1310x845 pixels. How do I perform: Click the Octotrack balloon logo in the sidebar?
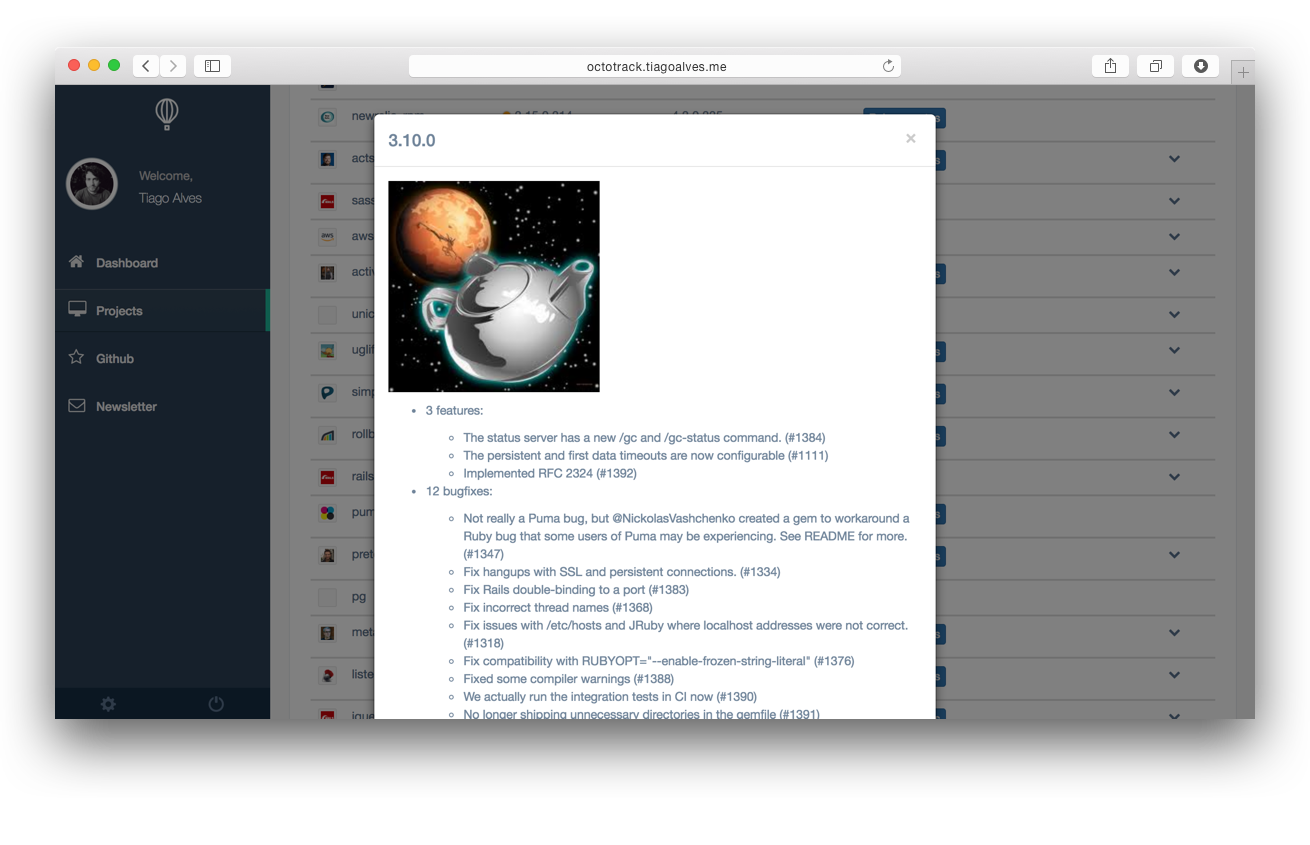pos(167,114)
